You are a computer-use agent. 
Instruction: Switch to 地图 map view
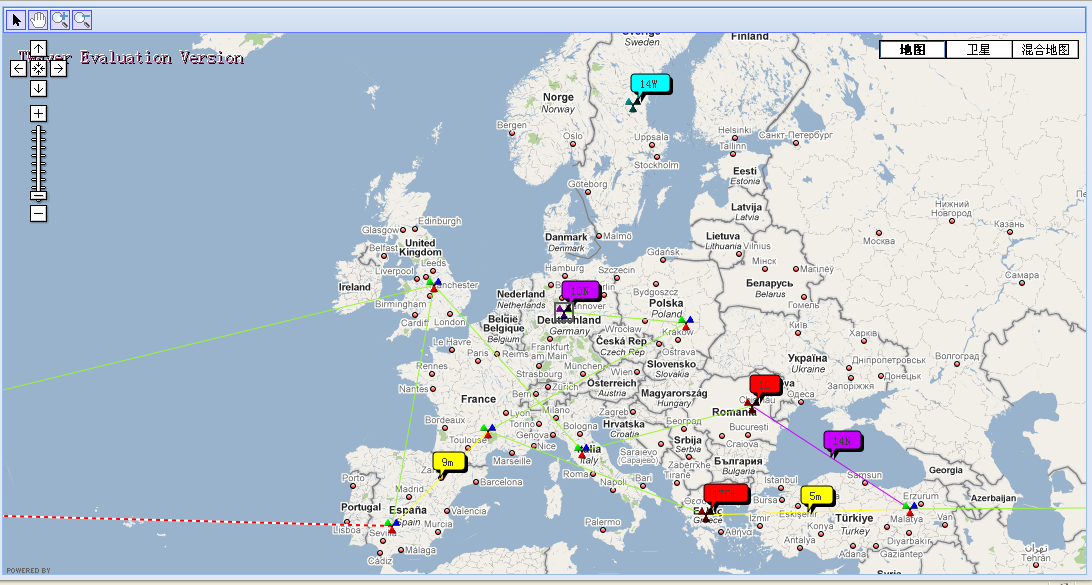tap(912, 49)
